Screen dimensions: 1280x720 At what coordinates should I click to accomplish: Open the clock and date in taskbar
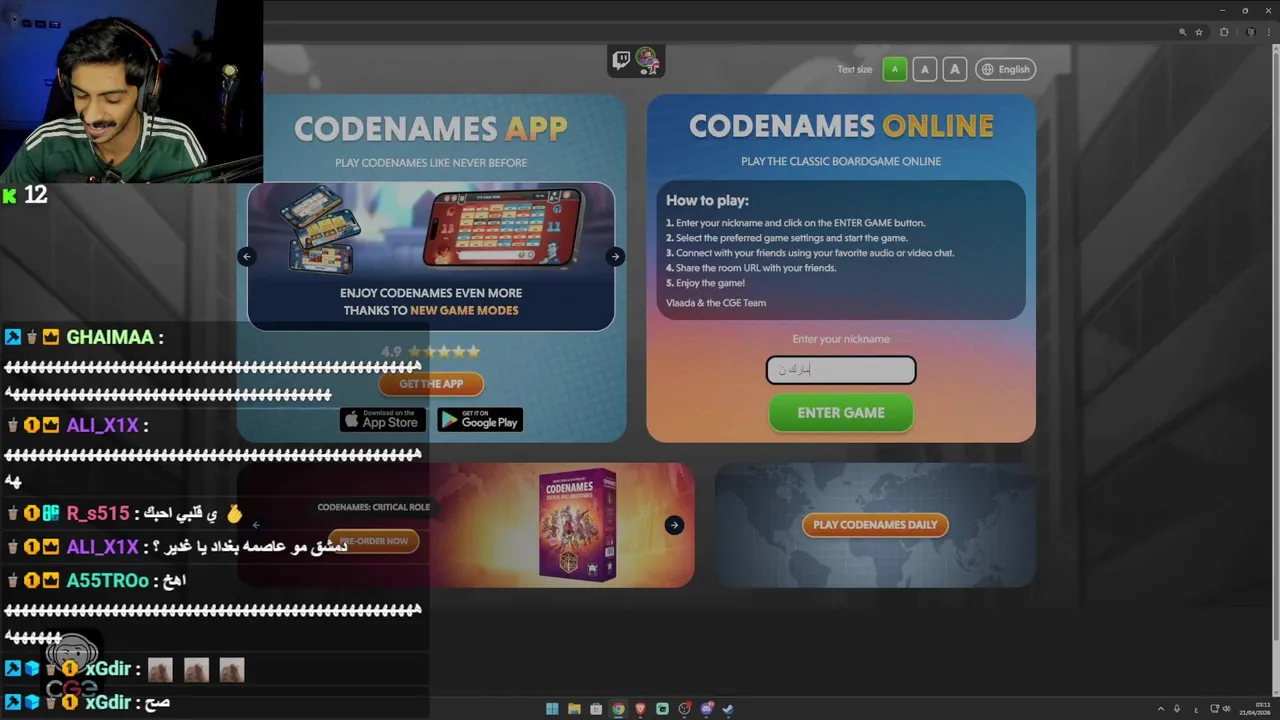point(1256,709)
